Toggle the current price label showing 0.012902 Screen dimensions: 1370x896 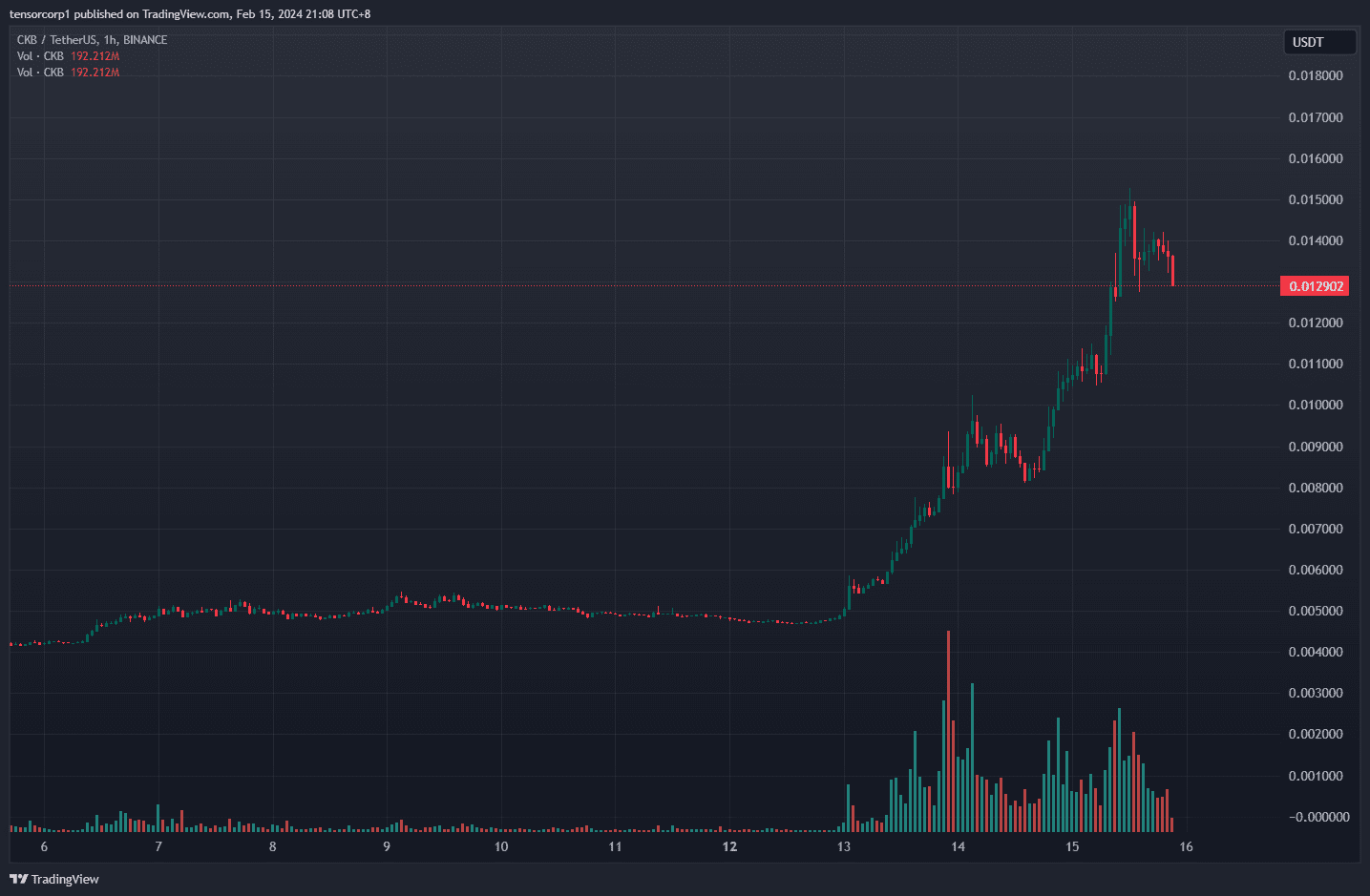coord(1315,285)
